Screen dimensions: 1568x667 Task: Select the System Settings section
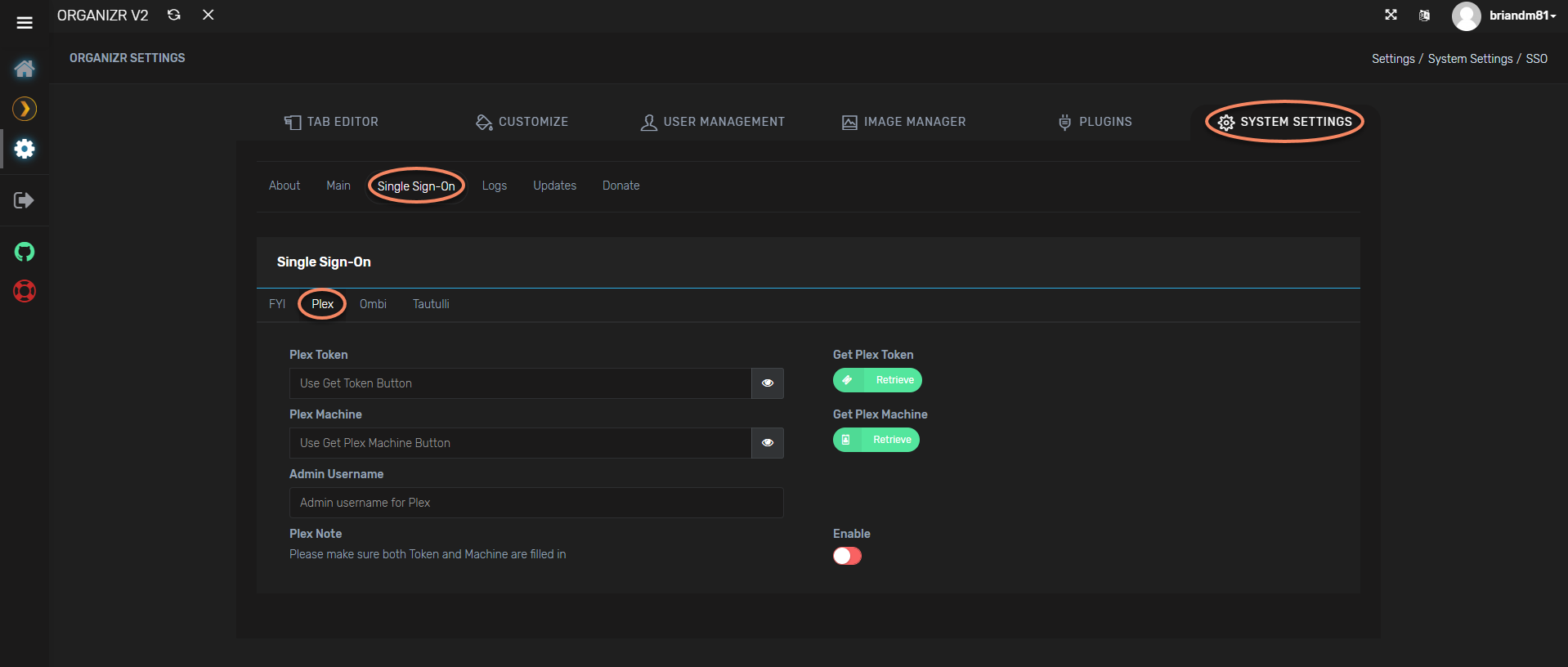coord(1285,122)
